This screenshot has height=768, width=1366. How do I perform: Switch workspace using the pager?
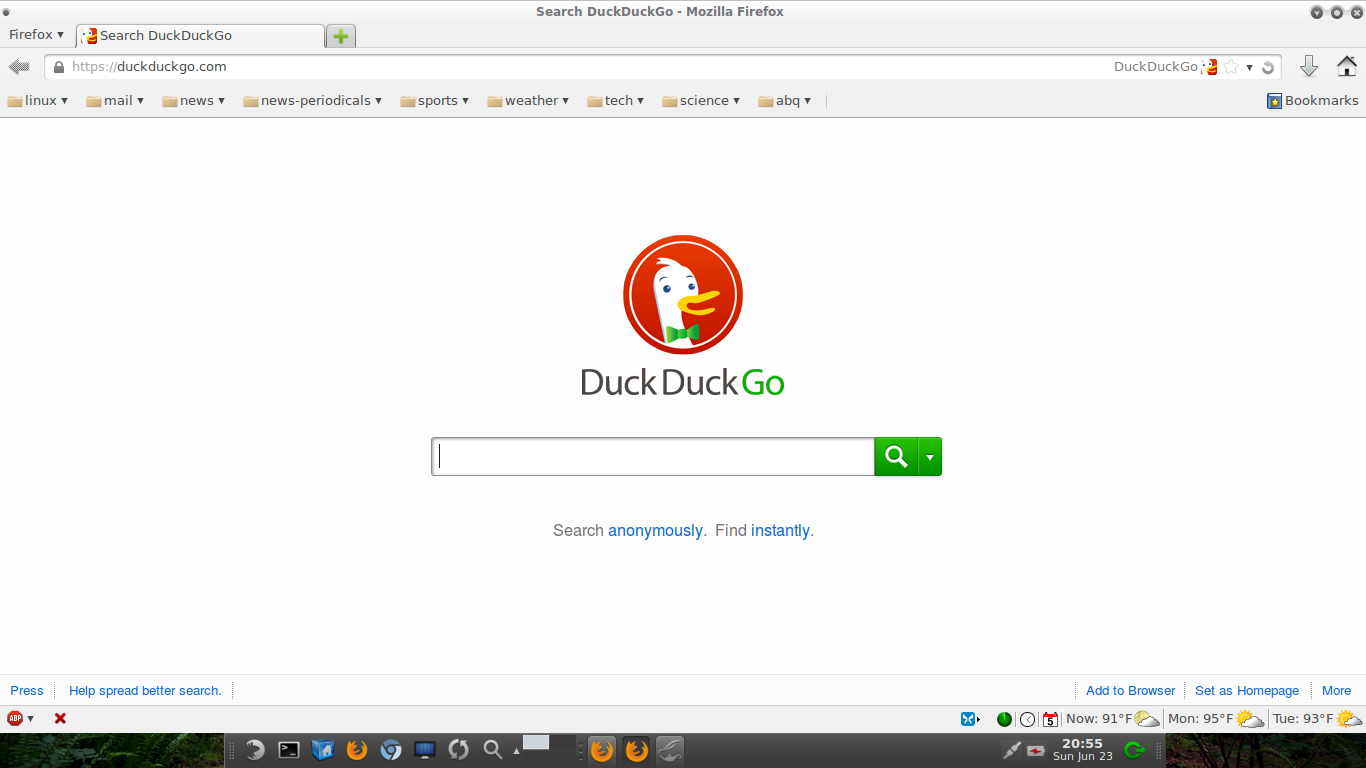[549, 743]
